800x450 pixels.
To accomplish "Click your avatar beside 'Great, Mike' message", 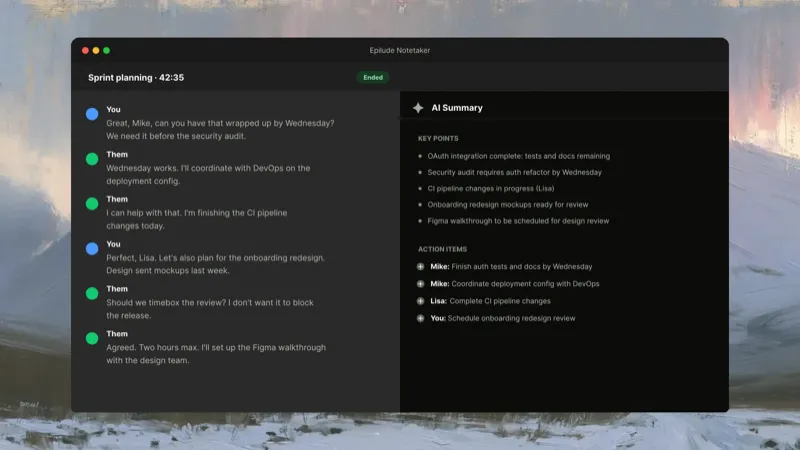I will click(92, 114).
